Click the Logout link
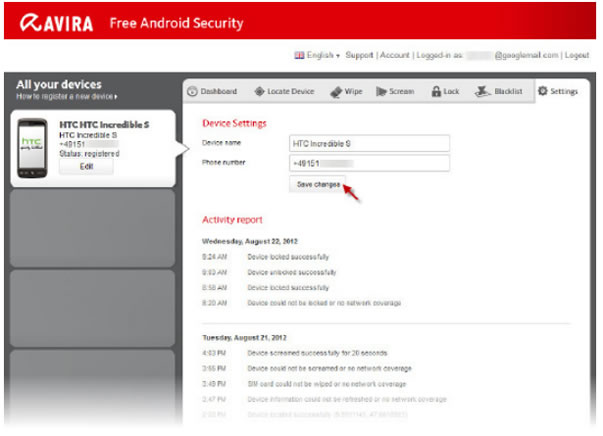Viewport: 603px width, 436px height. (x=577, y=55)
